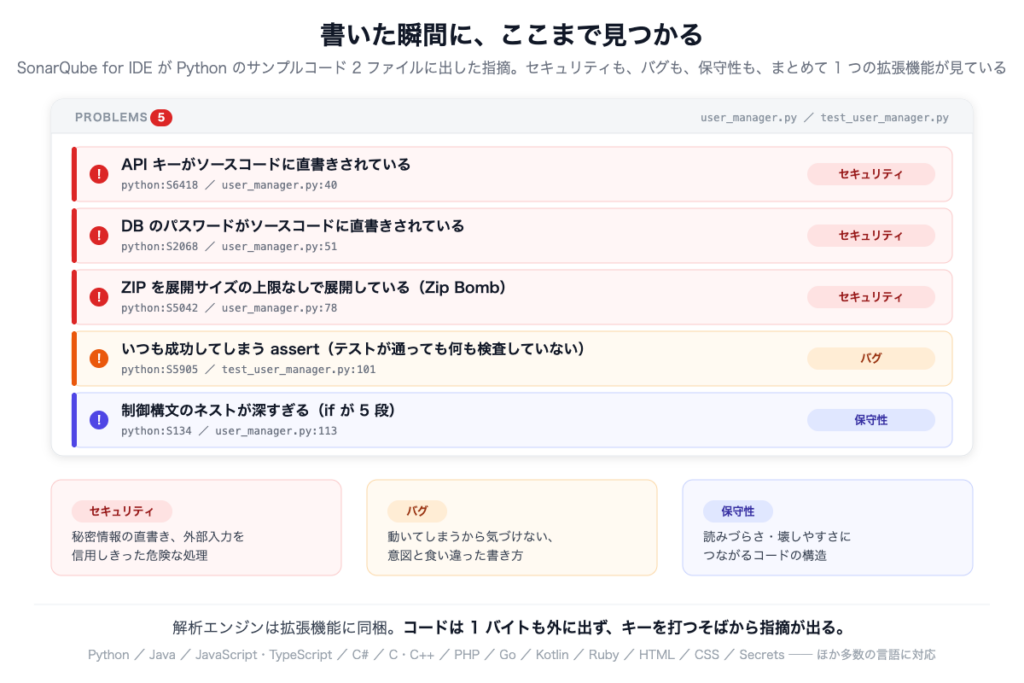Select the PROBLEMS panel tab
Screen dimensions: 1024x683
click(x=111, y=118)
